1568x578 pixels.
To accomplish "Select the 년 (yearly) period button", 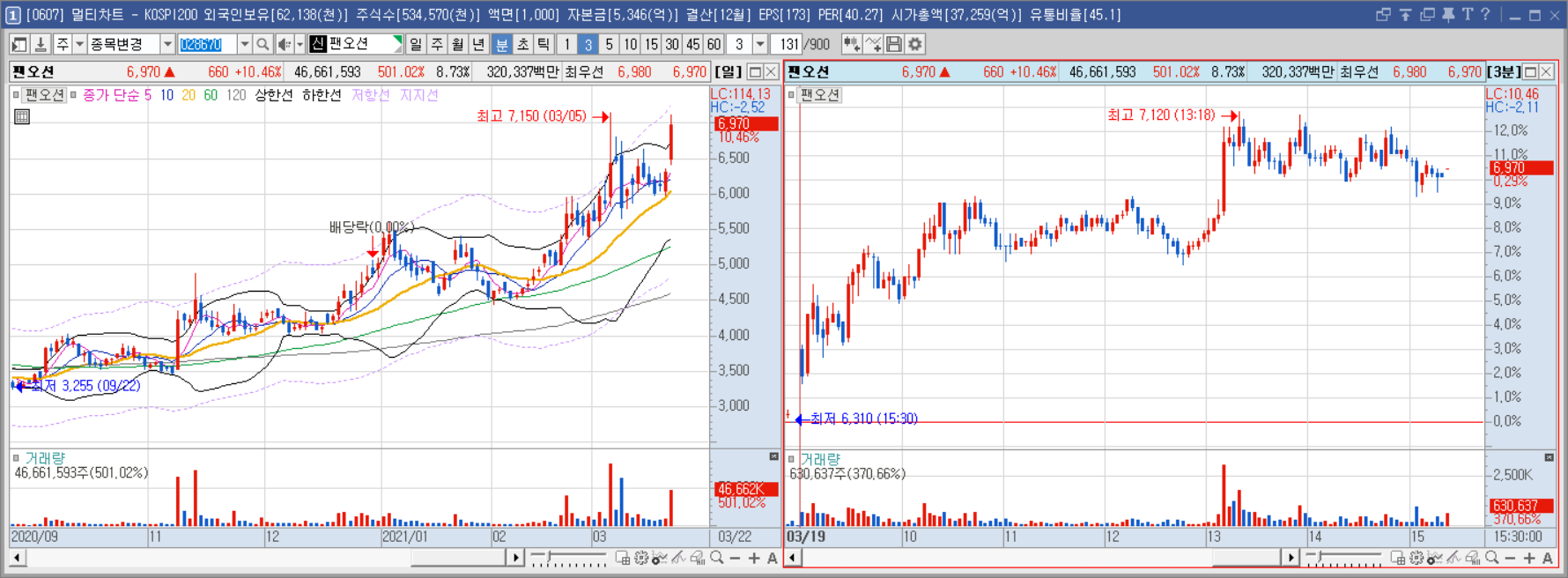I will pos(479,44).
